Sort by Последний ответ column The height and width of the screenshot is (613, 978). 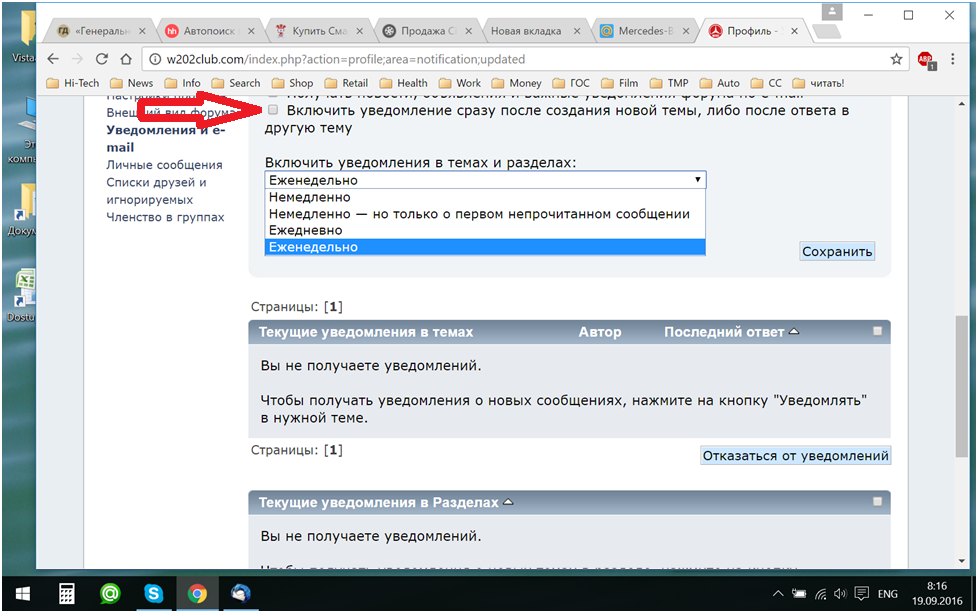pos(731,332)
